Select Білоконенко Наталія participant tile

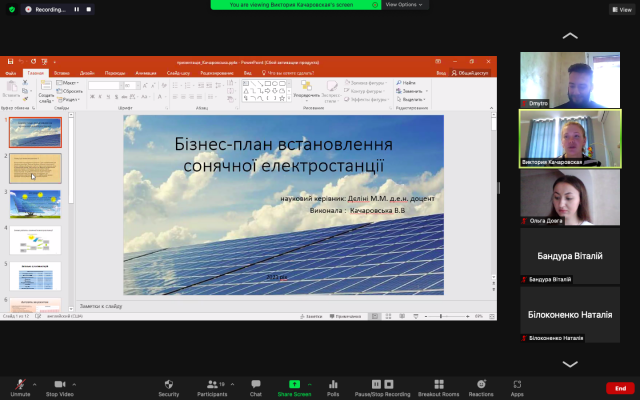point(570,315)
